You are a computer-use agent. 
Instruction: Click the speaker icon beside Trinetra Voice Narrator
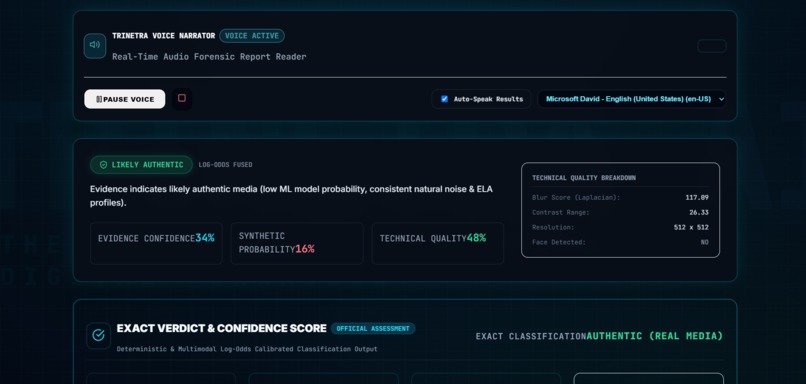coord(95,46)
